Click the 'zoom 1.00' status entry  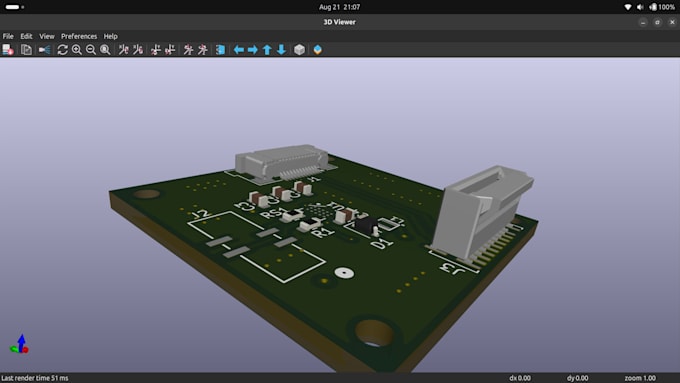[x=640, y=378]
